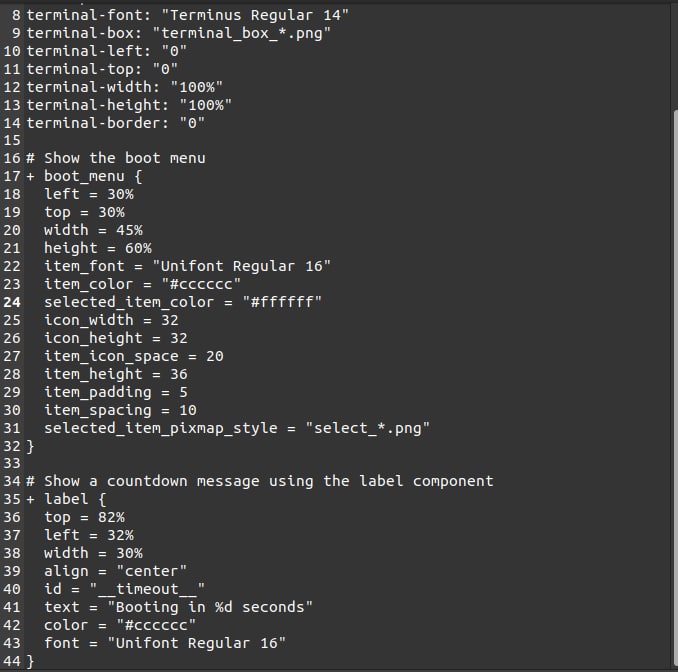Screen dimensions: 678x672
Task: Click the "#ffffff" selected item color value
Action: [x=282, y=302]
